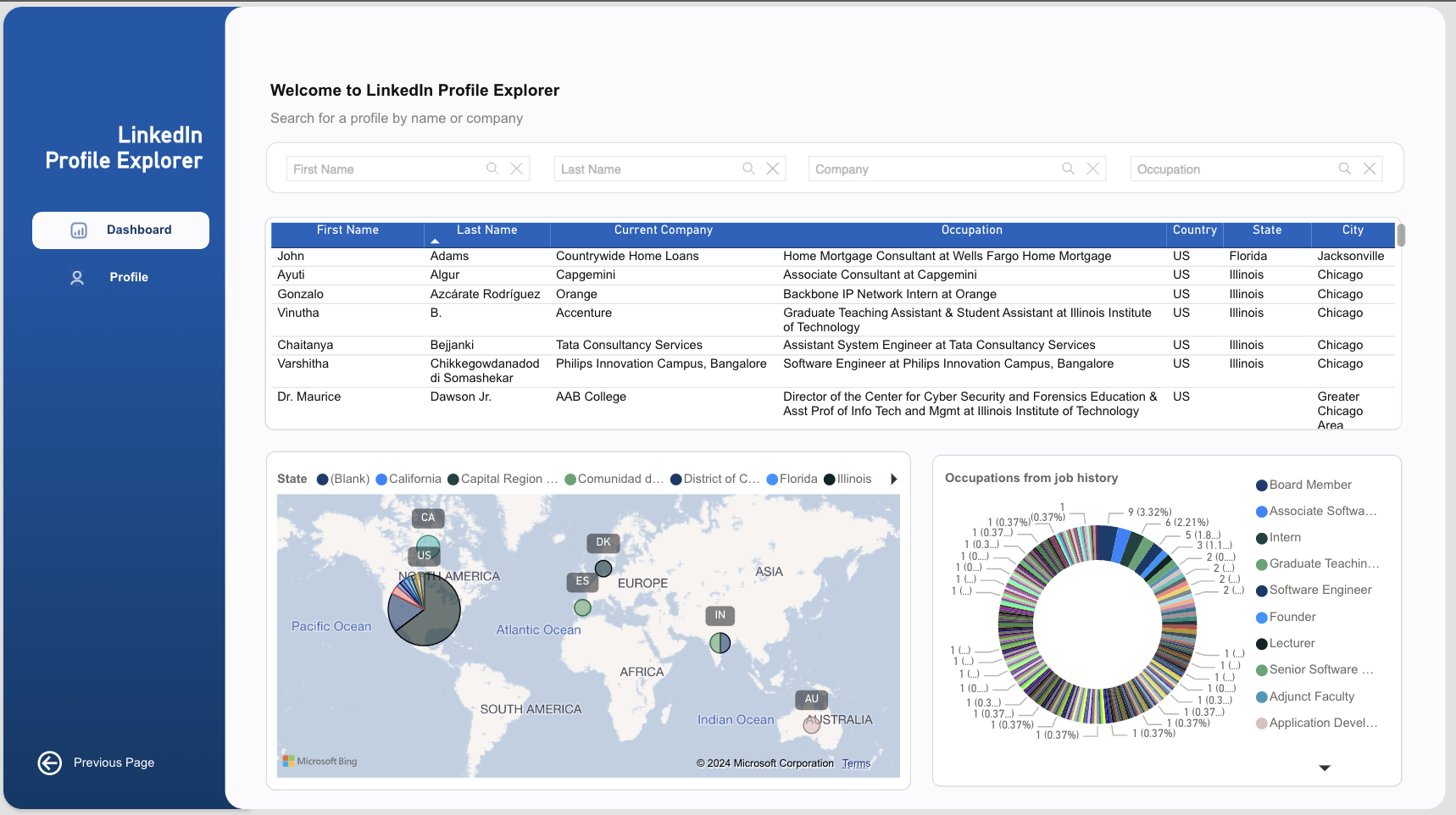Viewport: 1456px width, 815px height.
Task: Click ascending sort arrow on Last Name column
Action: [435, 241]
